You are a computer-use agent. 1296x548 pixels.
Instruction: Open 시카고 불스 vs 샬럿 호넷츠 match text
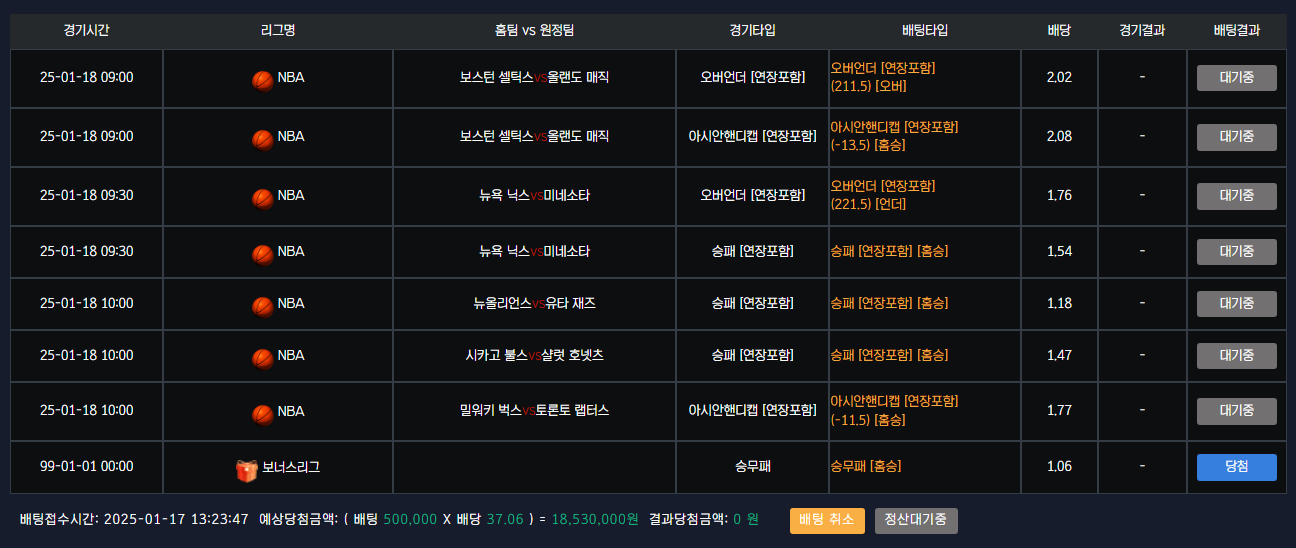(534, 355)
